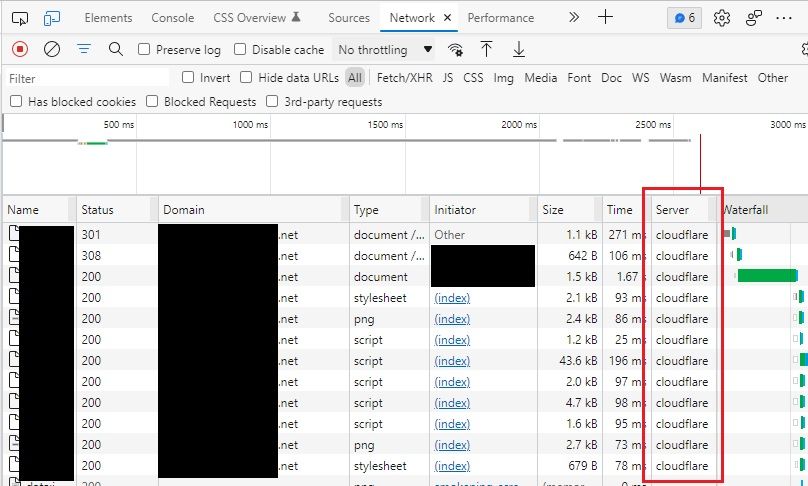Sort by Name column header
The image size is (808, 486).
(37, 210)
